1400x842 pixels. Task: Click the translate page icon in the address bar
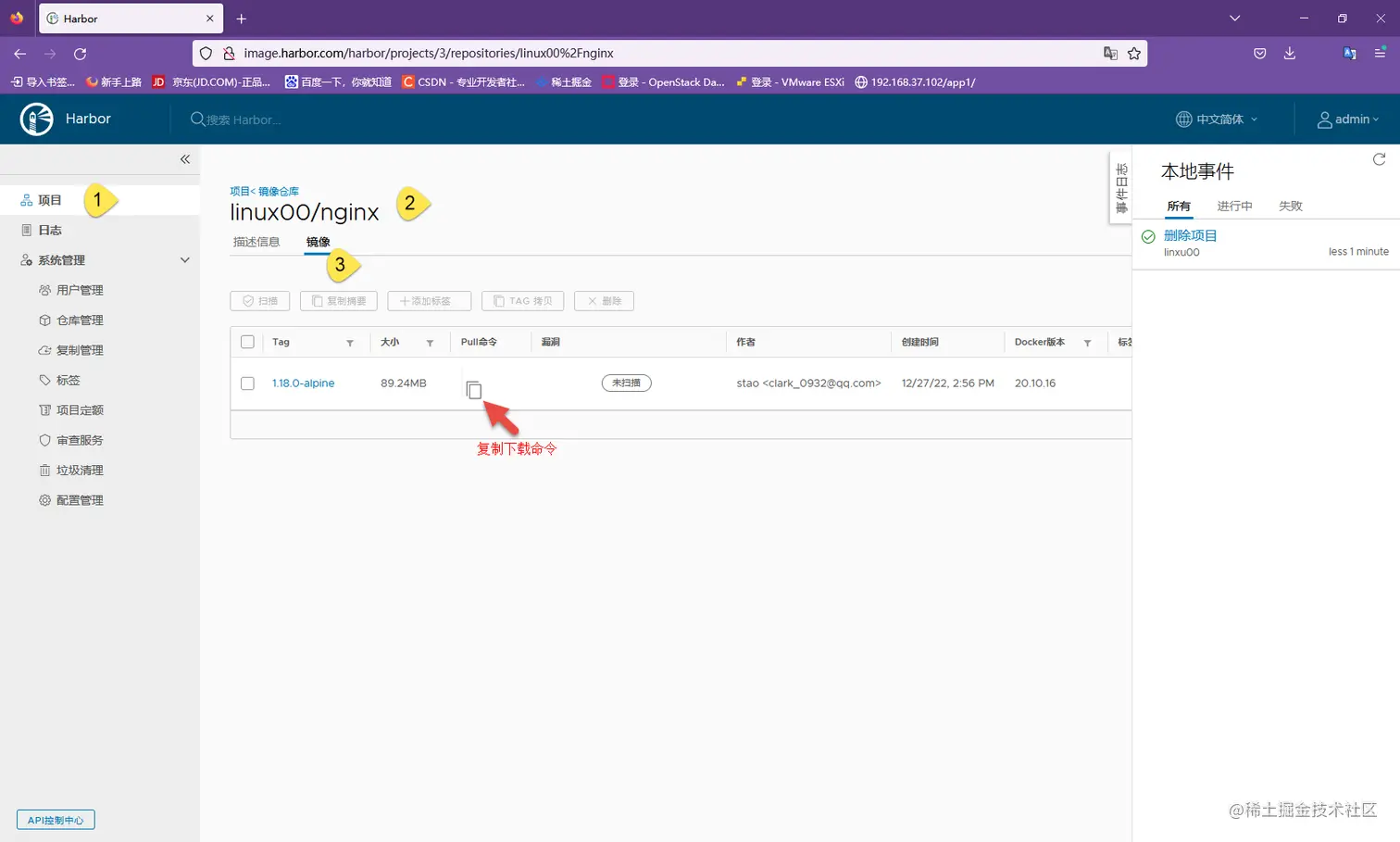click(1110, 54)
